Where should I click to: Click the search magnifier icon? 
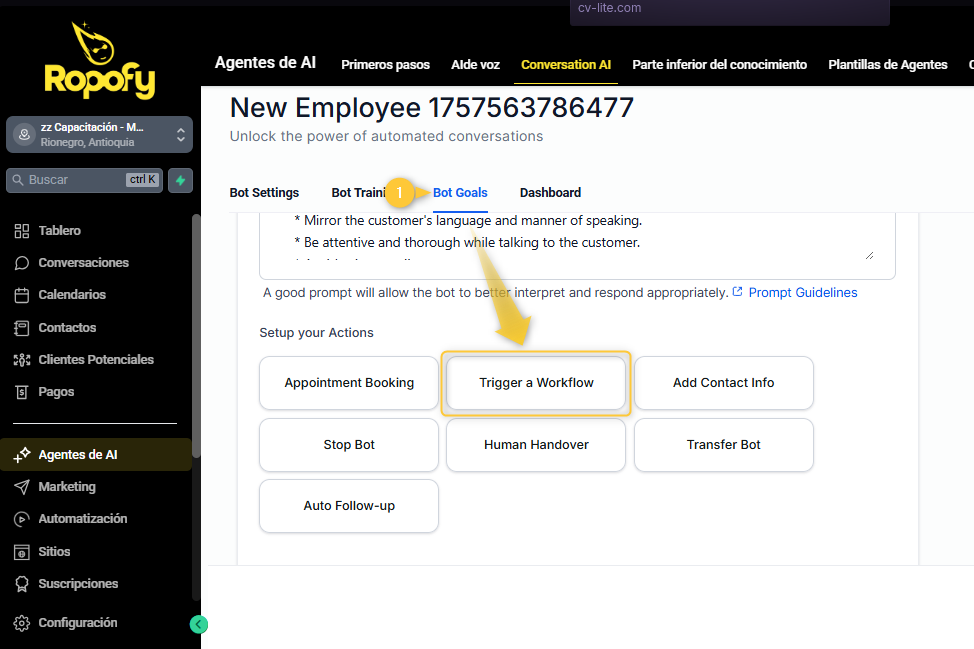point(18,180)
